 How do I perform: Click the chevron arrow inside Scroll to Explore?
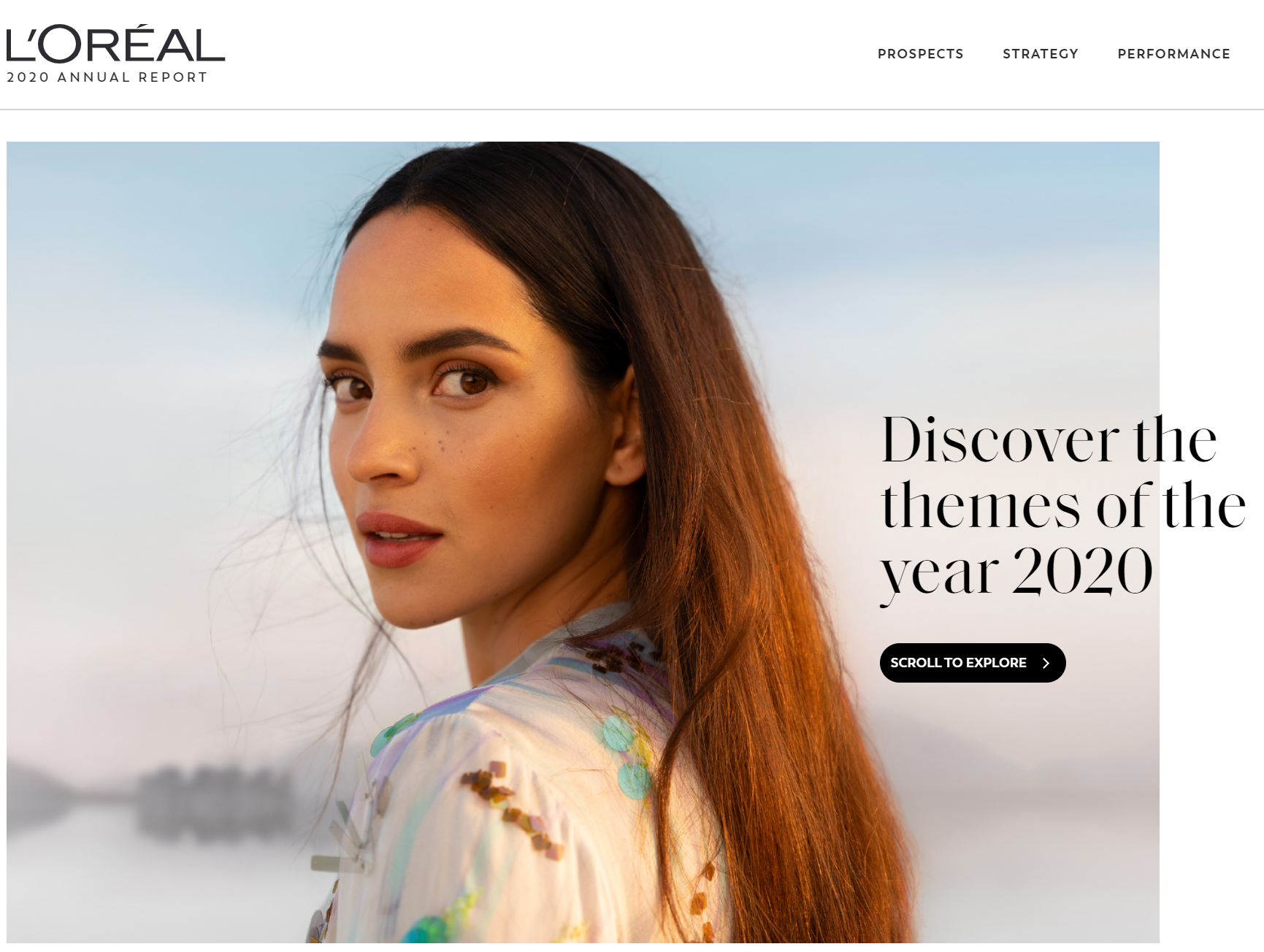[1046, 663]
